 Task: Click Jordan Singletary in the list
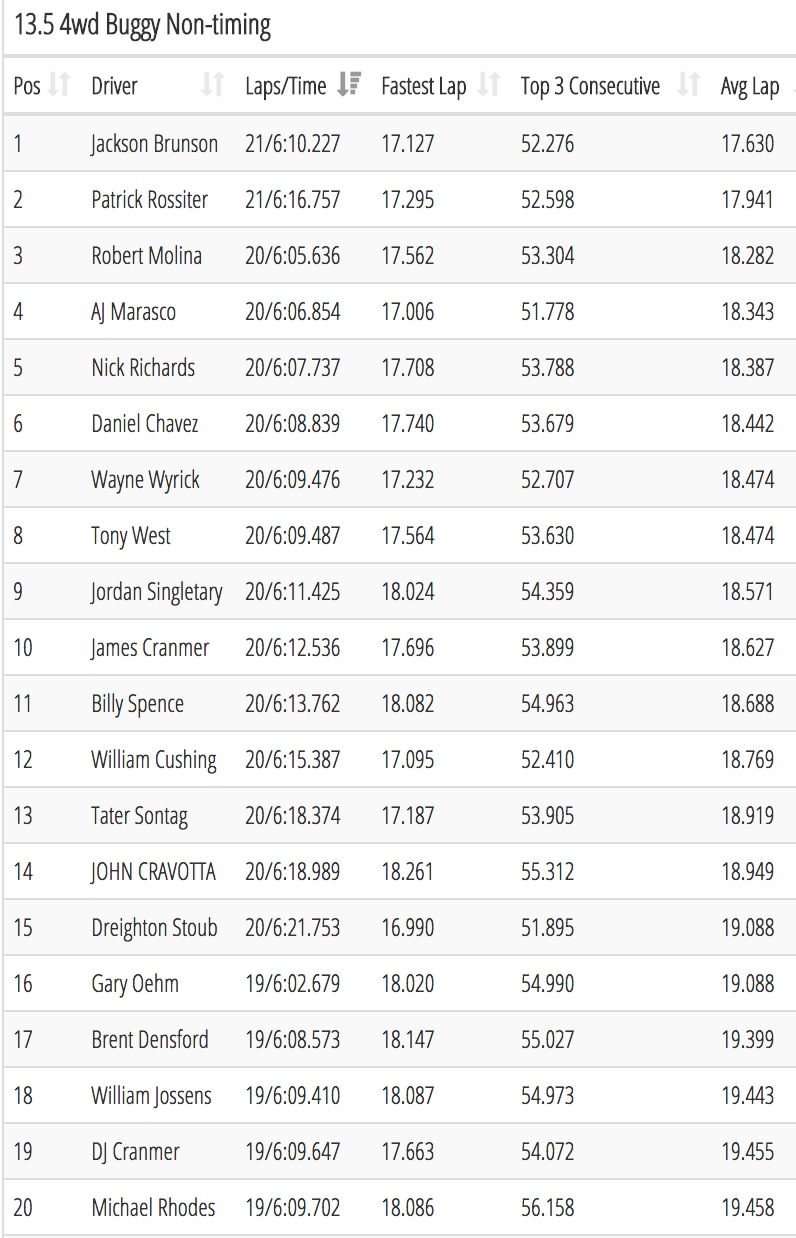[156, 592]
